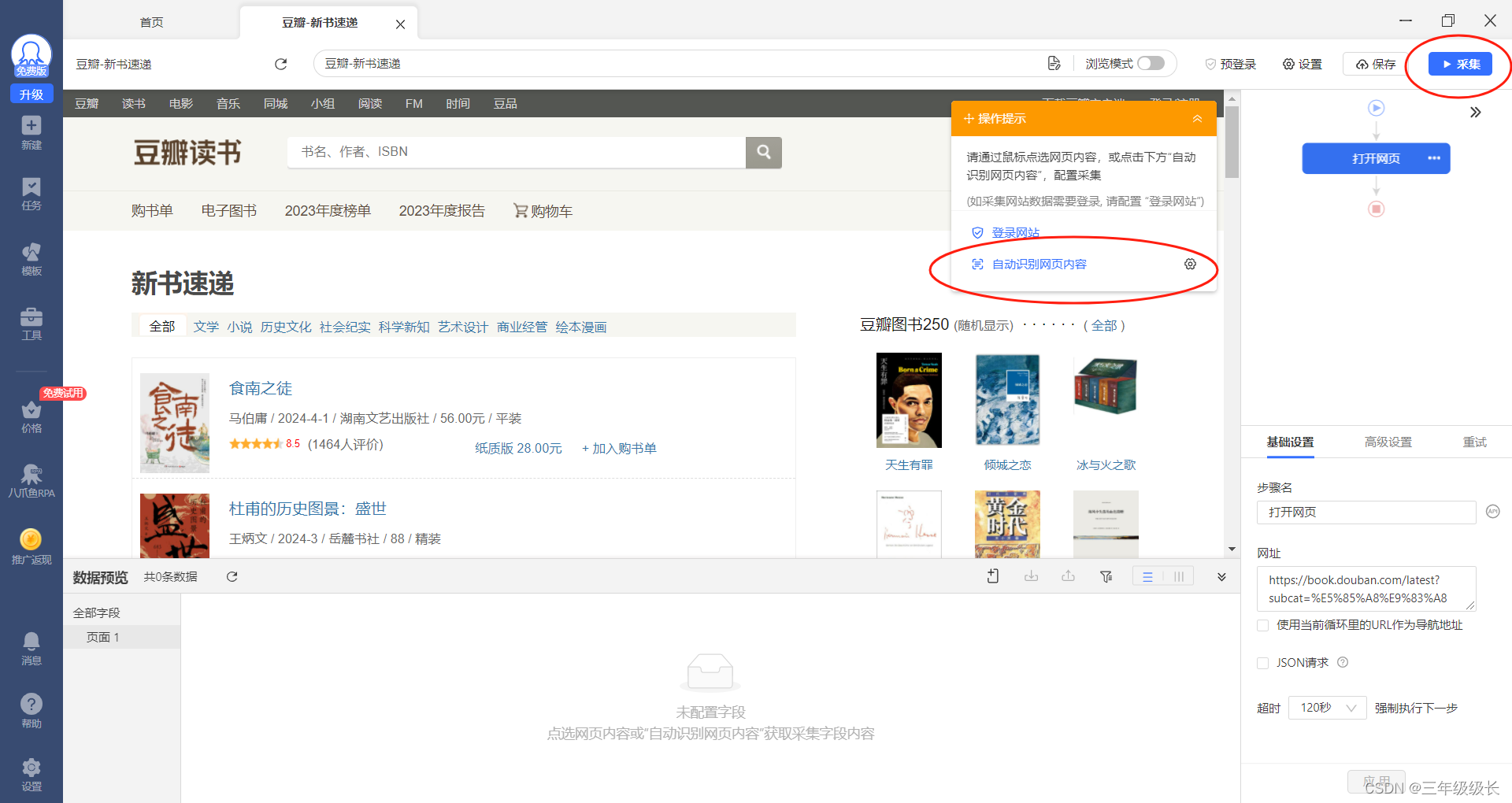This screenshot has height=803, width=1512.
Task: Refresh the data preview
Action: (232, 577)
